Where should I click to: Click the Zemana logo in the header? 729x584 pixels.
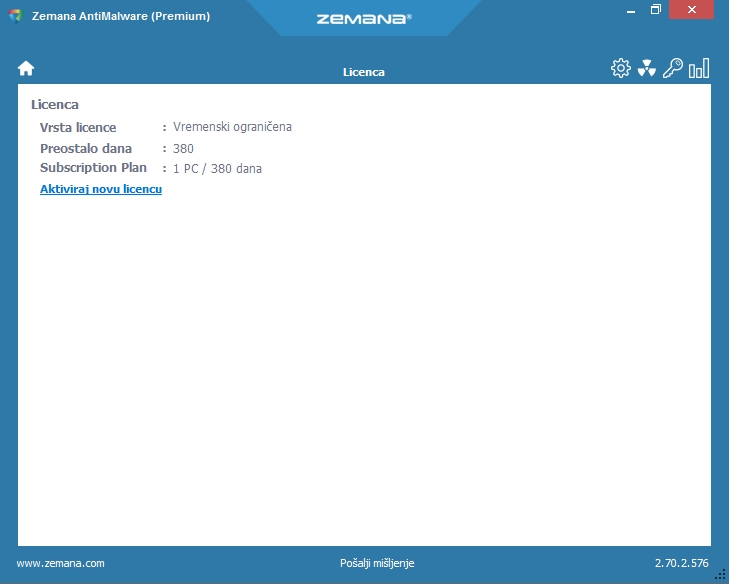[363, 18]
